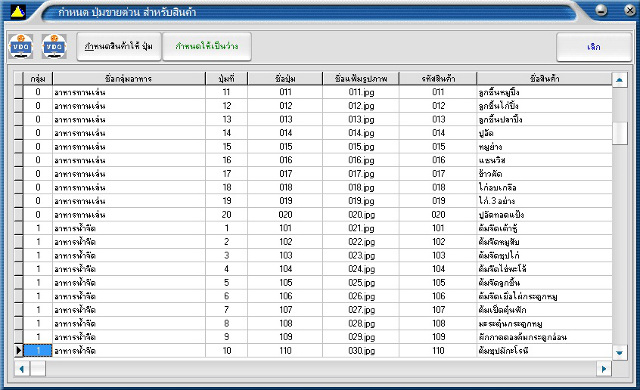The width and height of the screenshot is (640, 390).
Task: Select the row selector for row 020.jpg
Action: [19, 215]
